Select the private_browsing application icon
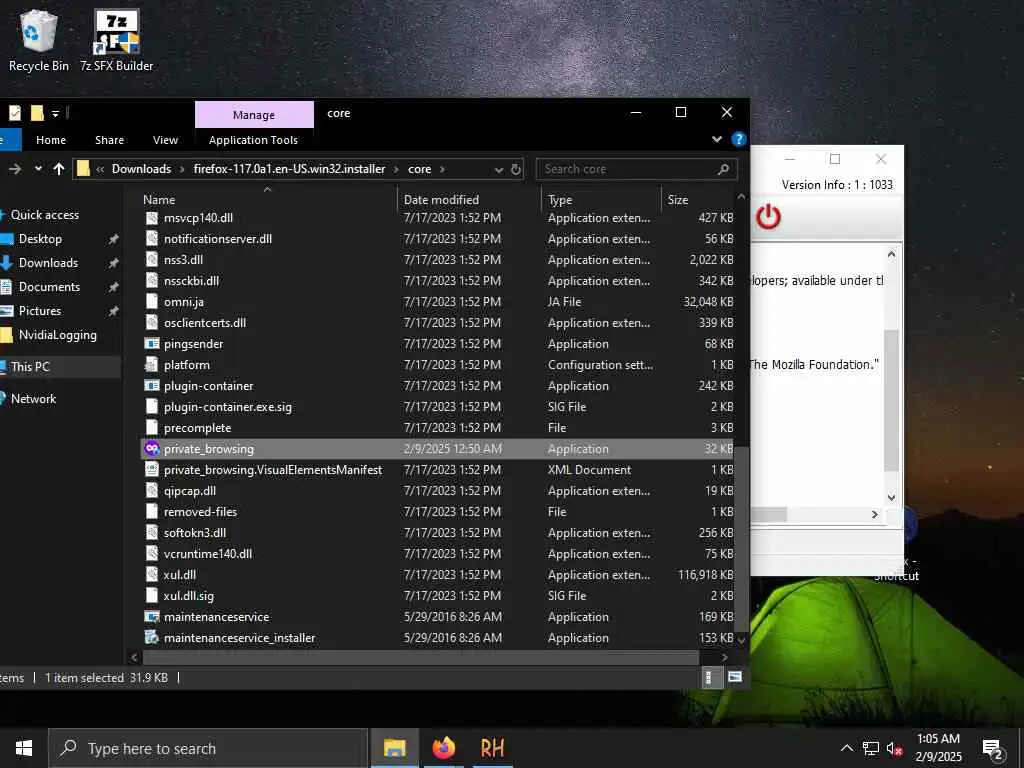The height and width of the screenshot is (768, 1024). (152, 449)
